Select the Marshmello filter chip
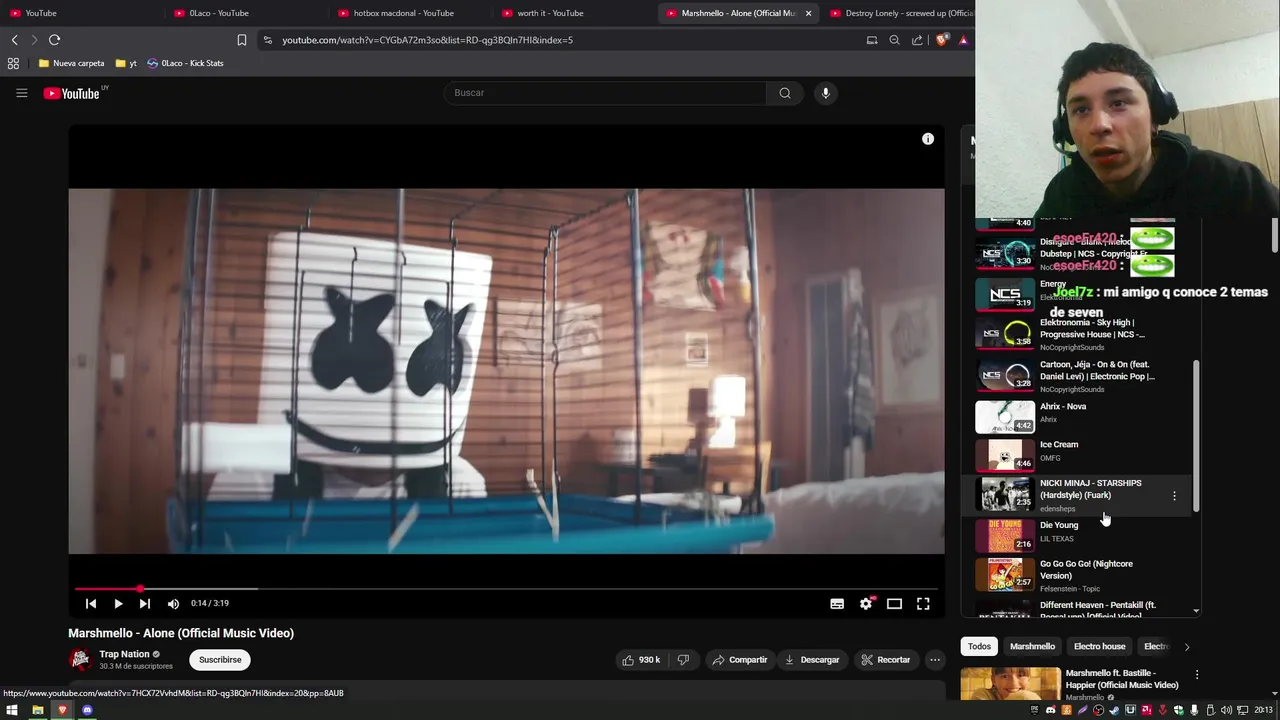The image size is (1280, 720). (x=1032, y=647)
